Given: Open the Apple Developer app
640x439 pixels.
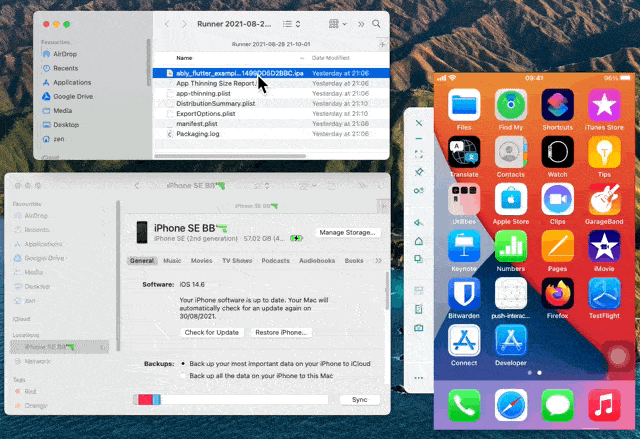Looking at the screenshot, I should (511, 340).
